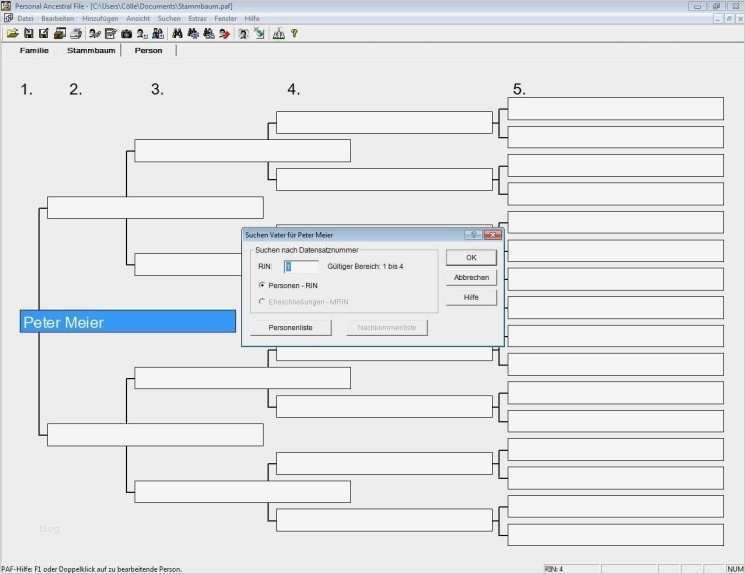
Task: Confirm with the OK button
Action: [471, 258]
